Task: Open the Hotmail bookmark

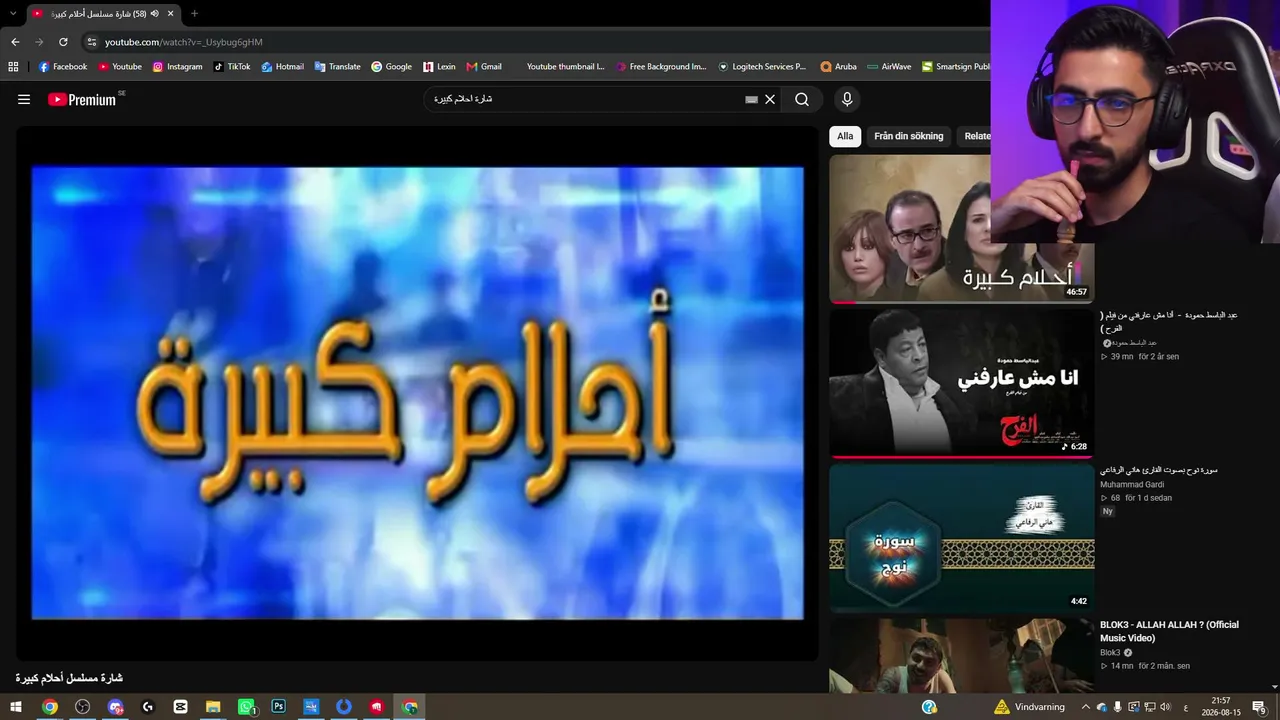Action: 283,67
